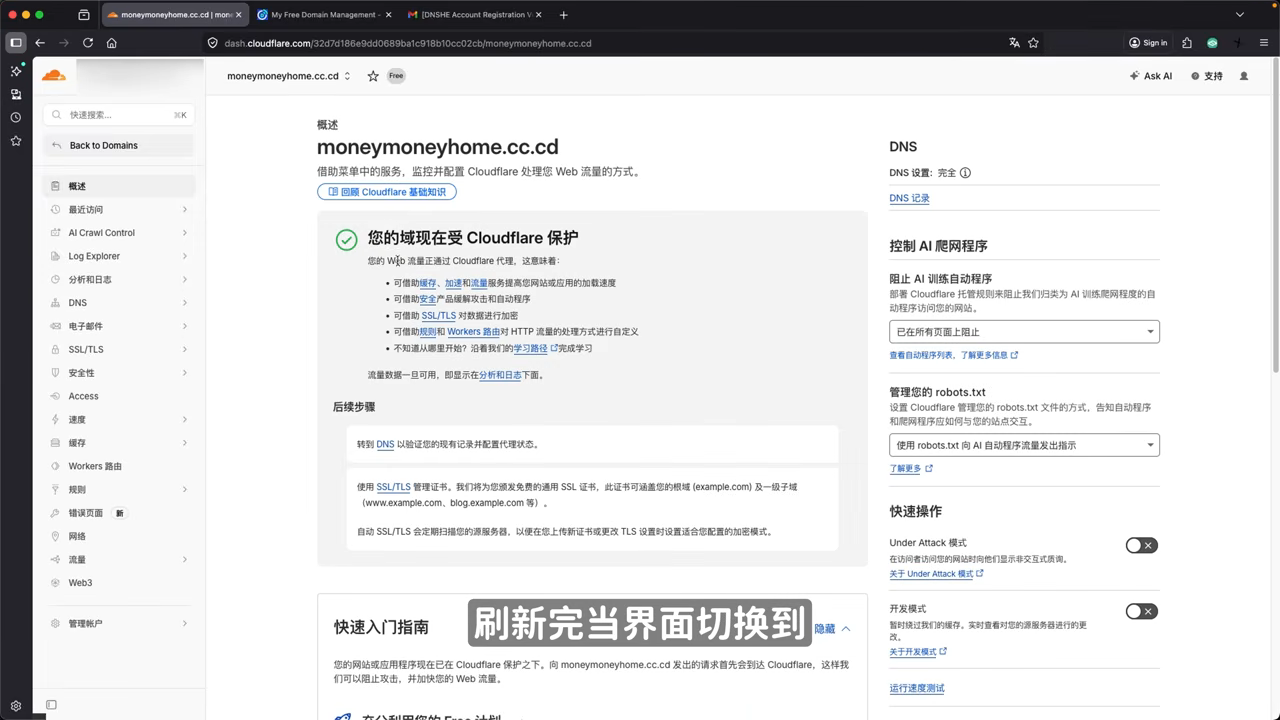Screen dimensions: 1280x720
Task: Open 关于 Under Attack 模式 link
Action: pyautogui.click(x=936, y=574)
